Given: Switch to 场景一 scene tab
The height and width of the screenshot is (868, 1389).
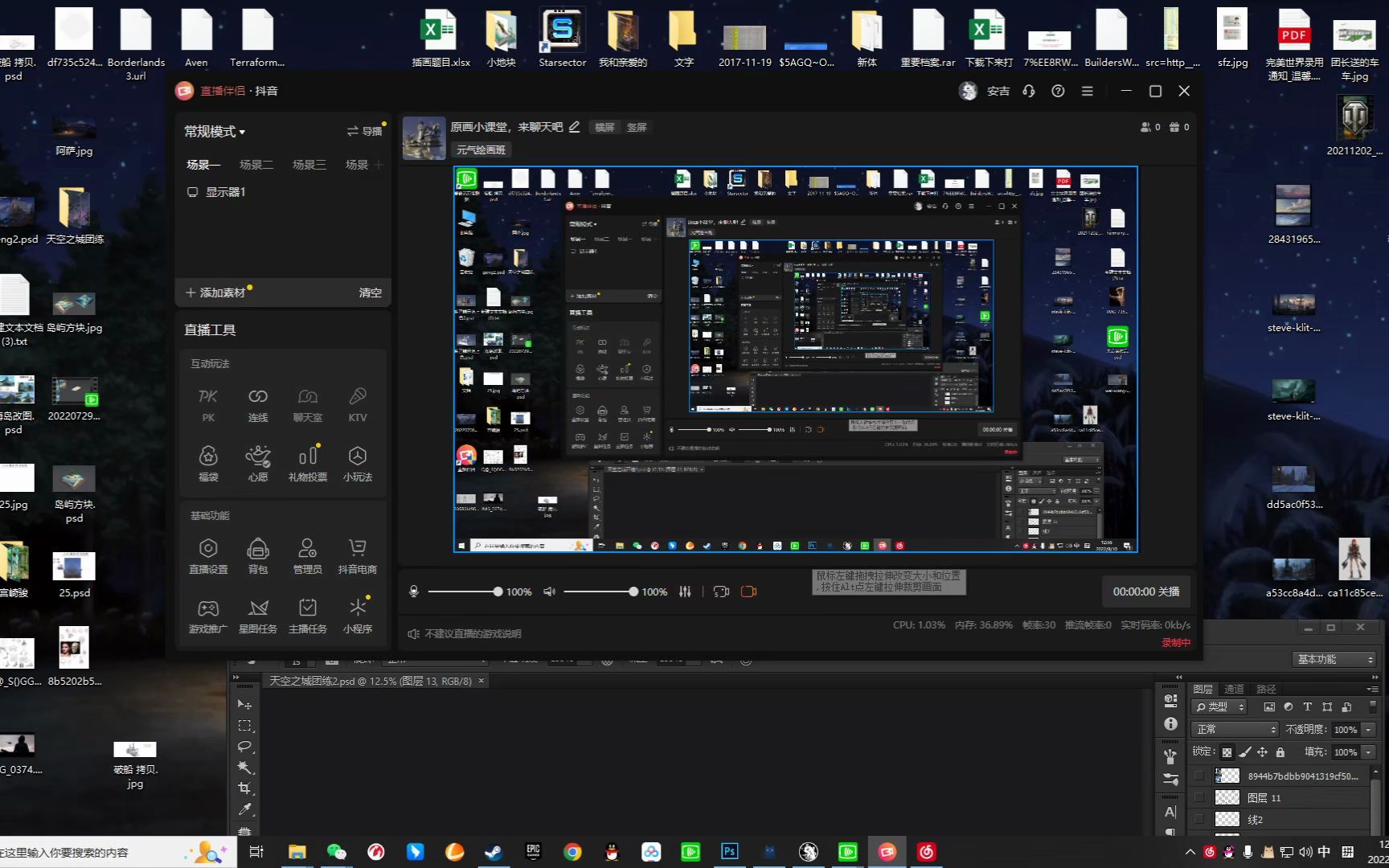Looking at the screenshot, I should point(203,165).
